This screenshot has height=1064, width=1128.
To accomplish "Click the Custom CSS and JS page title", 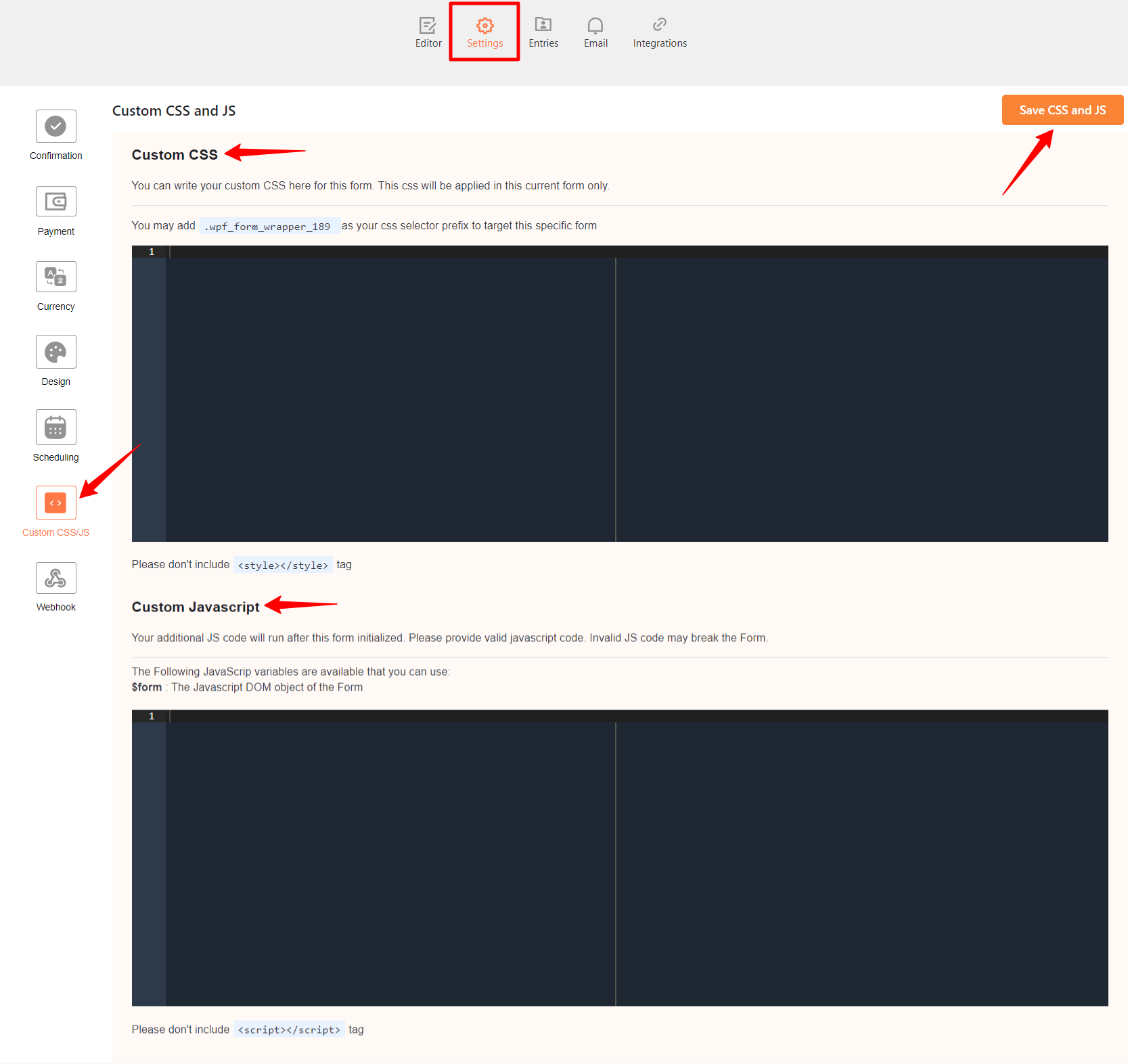I will coord(174,111).
